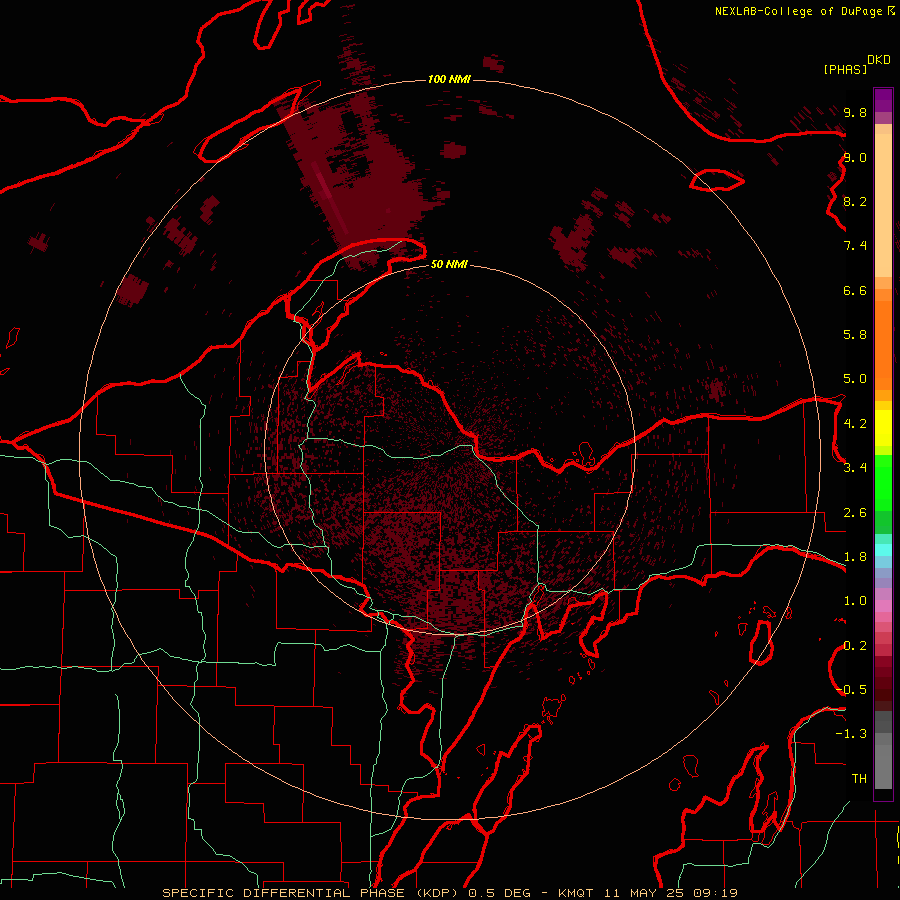This screenshot has width=900, height=900.
Task: Pick the light peach band in color bar
Action: pyautogui.click(x=883, y=207)
